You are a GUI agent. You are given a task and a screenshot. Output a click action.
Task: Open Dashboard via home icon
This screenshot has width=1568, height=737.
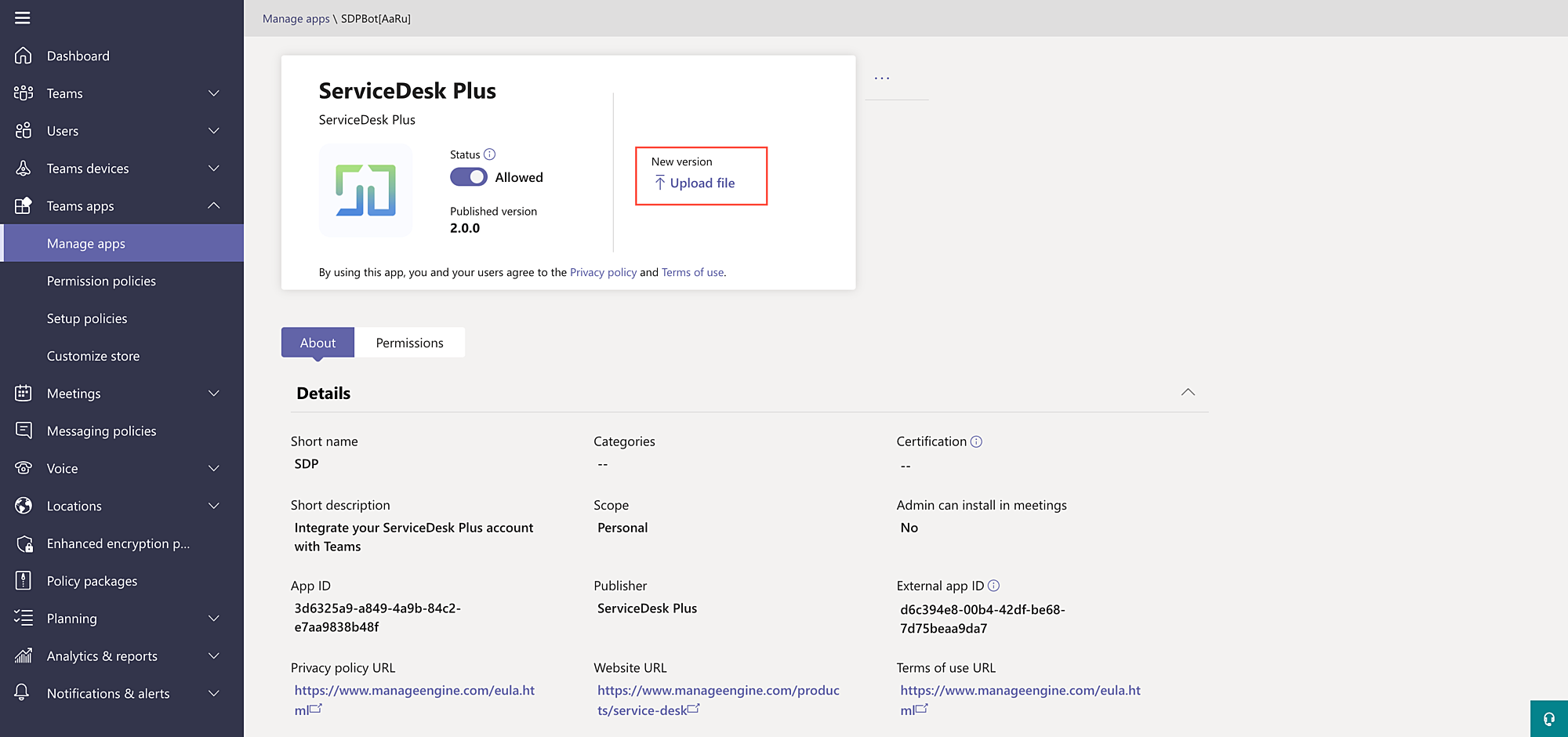click(x=24, y=56)
